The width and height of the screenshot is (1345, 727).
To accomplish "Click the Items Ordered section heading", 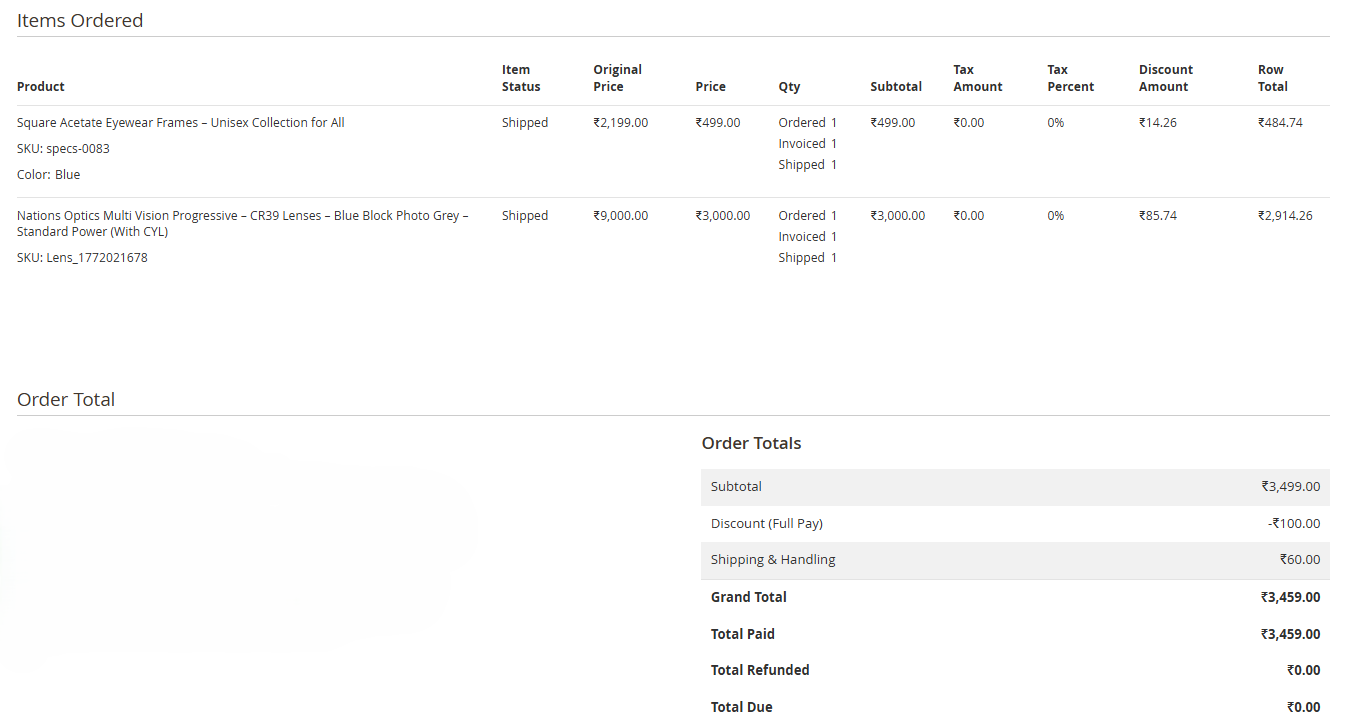I will pos(80,20).
